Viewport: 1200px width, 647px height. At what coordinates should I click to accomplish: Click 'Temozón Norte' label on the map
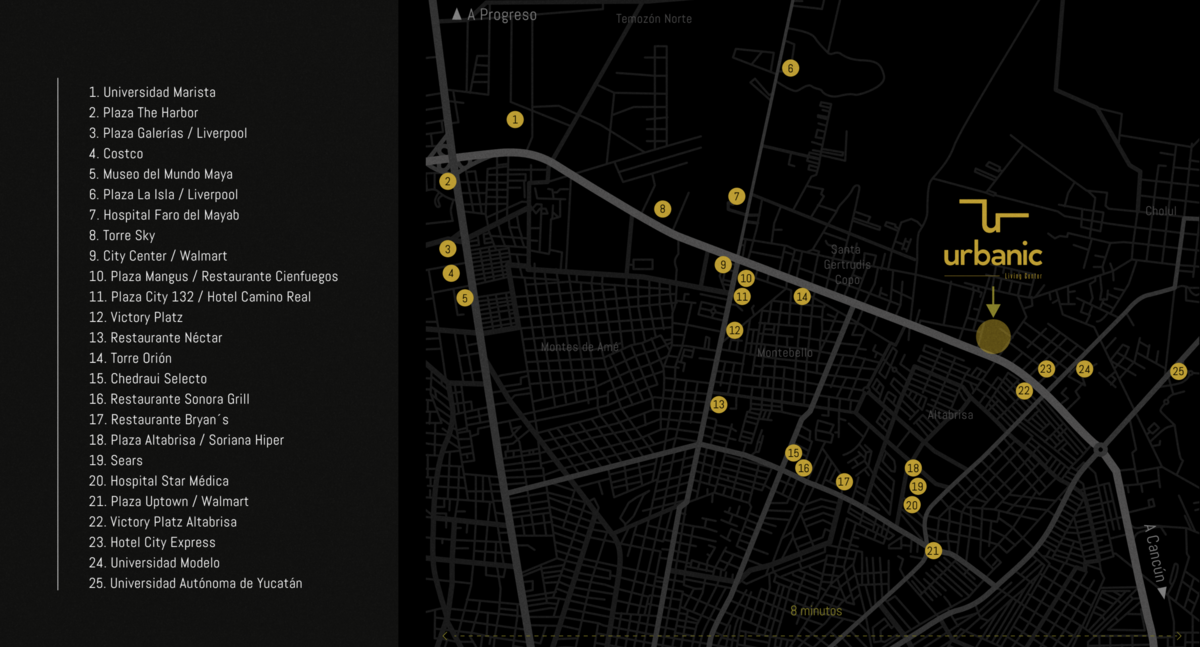pos(654,19)
